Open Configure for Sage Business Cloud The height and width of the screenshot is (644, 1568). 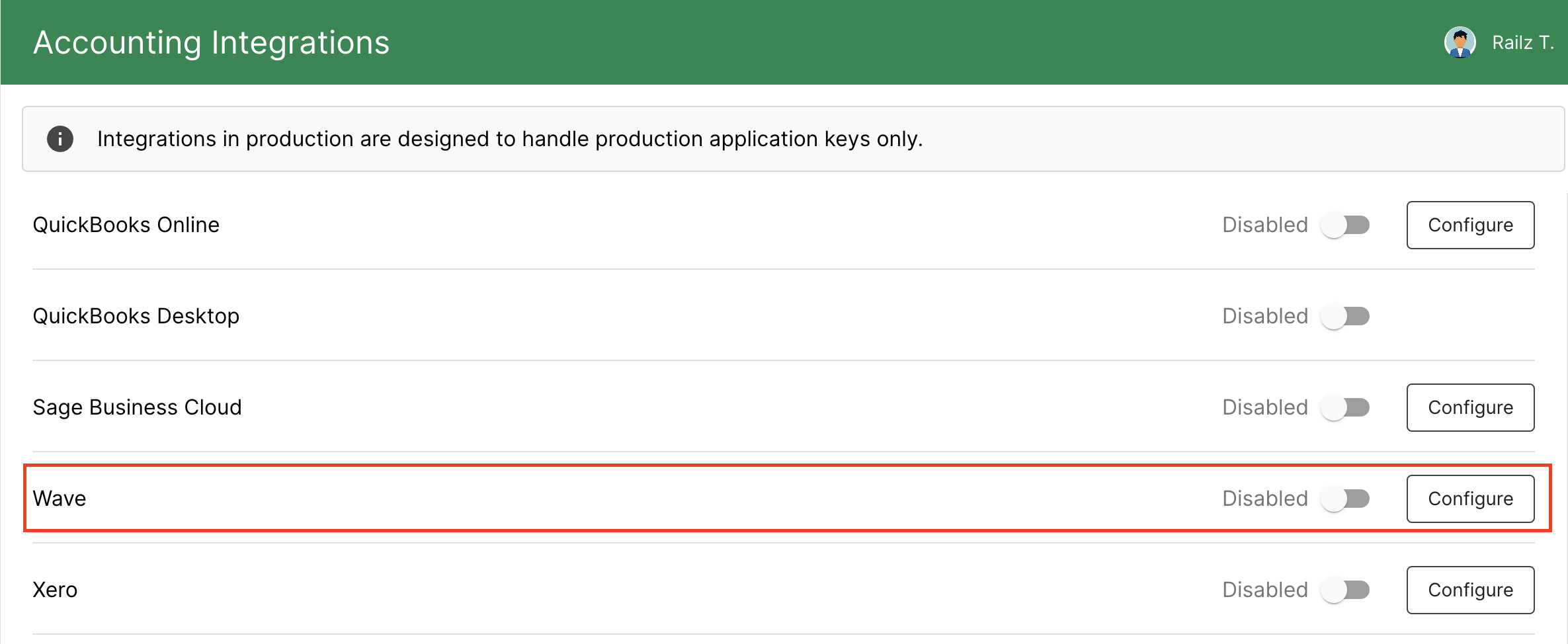[x=1470, y=407]
